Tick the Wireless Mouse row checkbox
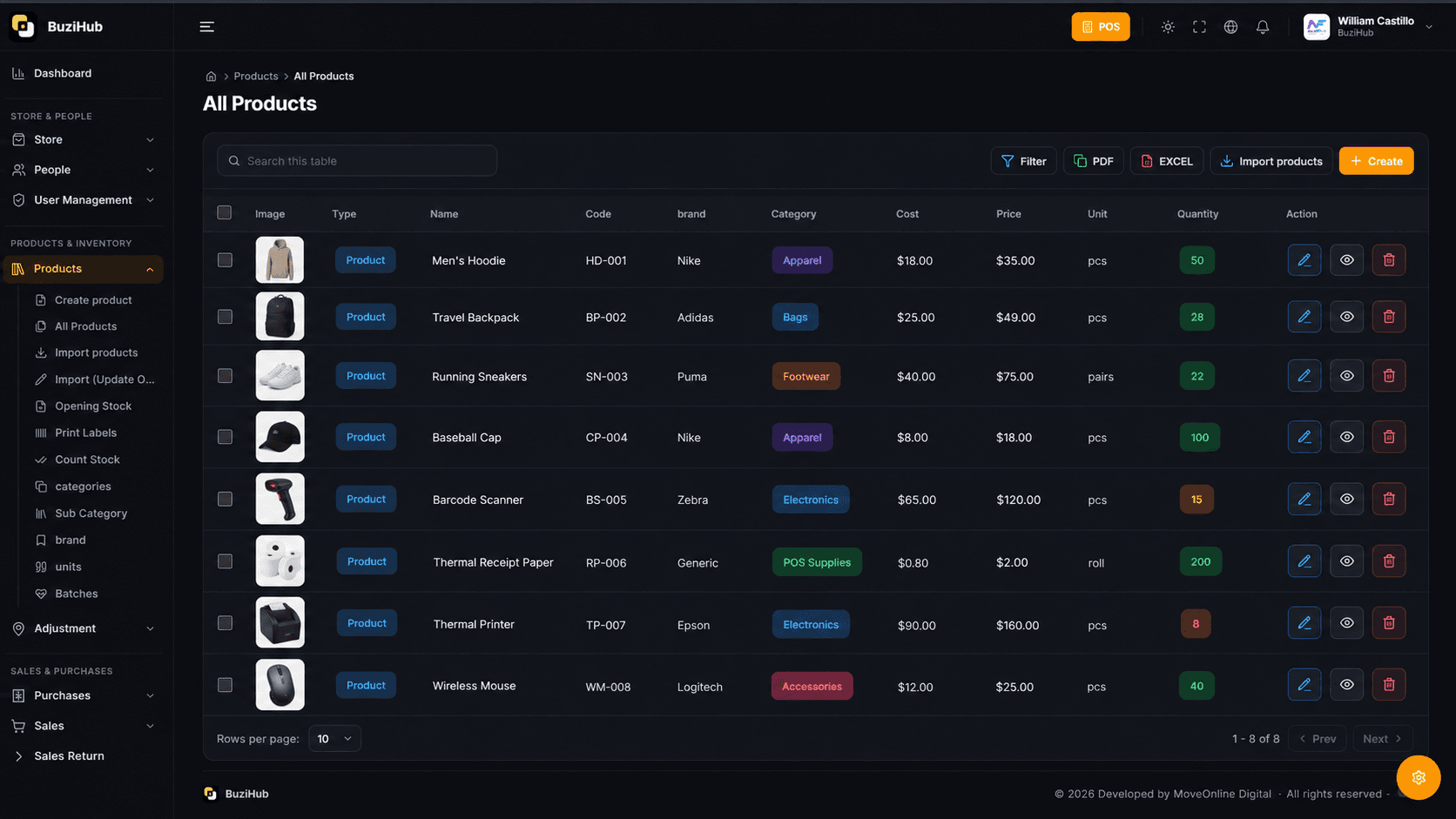This screenshot has width=1456, height=819. (225, 685)
